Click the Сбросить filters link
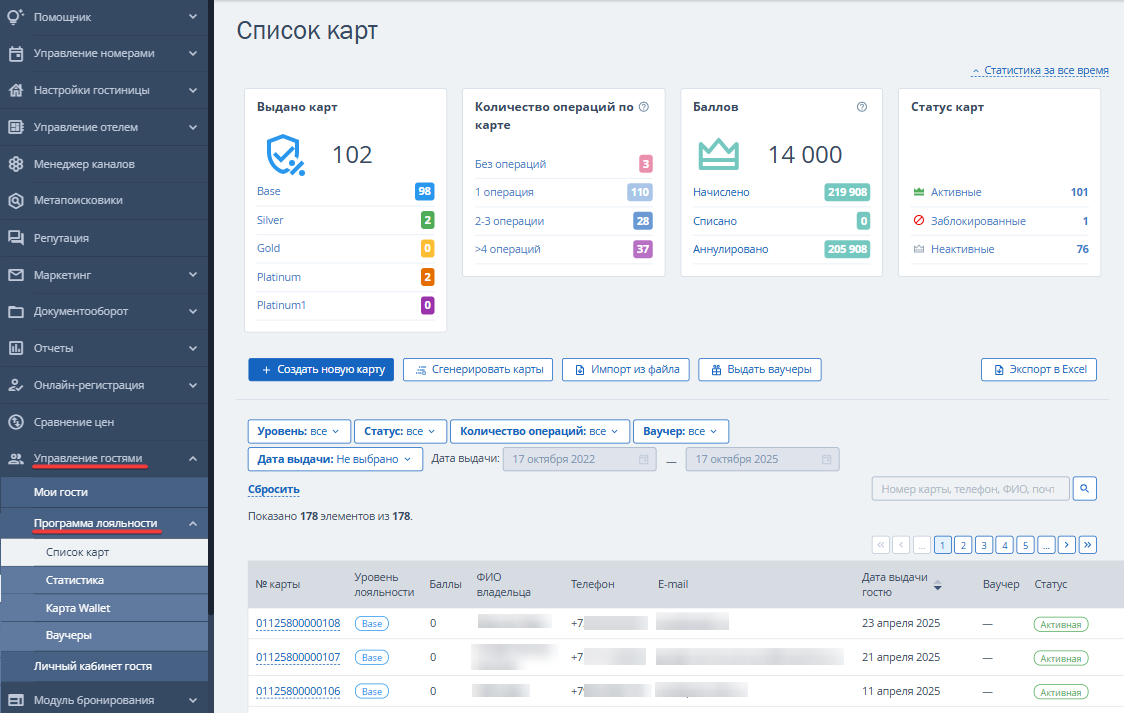Image resolution: width=1124 pixels, height=713 pixels. (x=273, y=489)
